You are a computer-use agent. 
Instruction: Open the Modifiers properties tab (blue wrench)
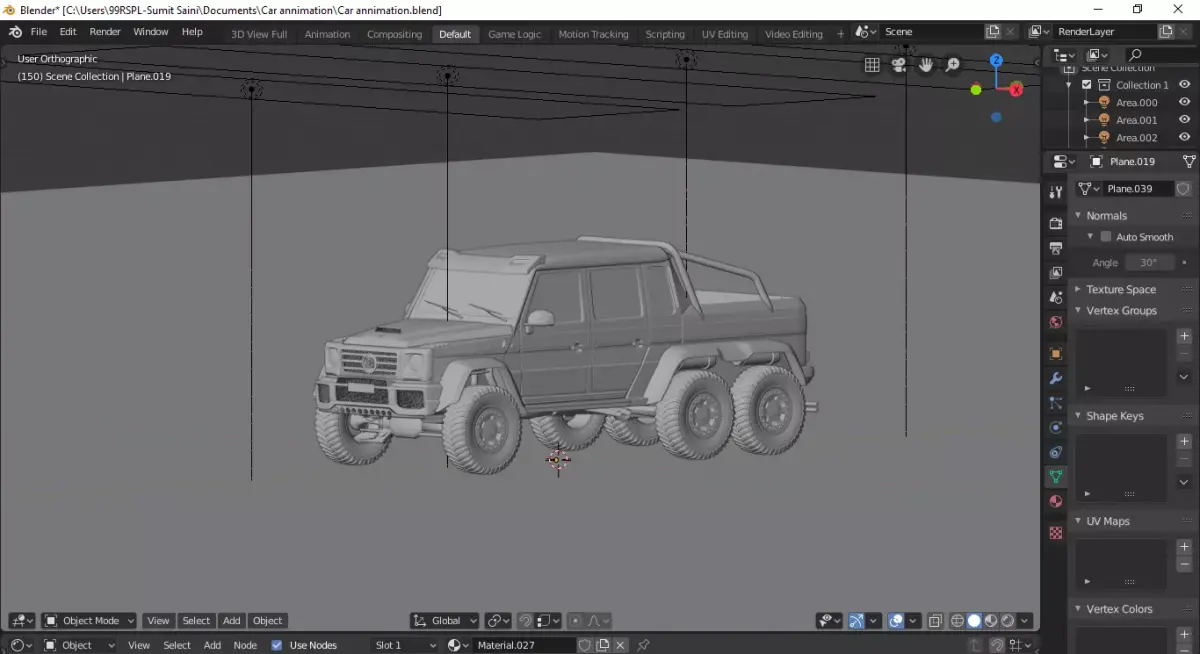1056,379
